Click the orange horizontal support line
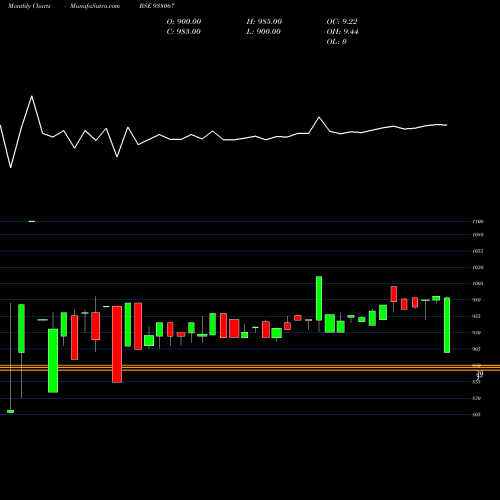The height and width of the screenshot is (500, 500). [x=250, y=368]
